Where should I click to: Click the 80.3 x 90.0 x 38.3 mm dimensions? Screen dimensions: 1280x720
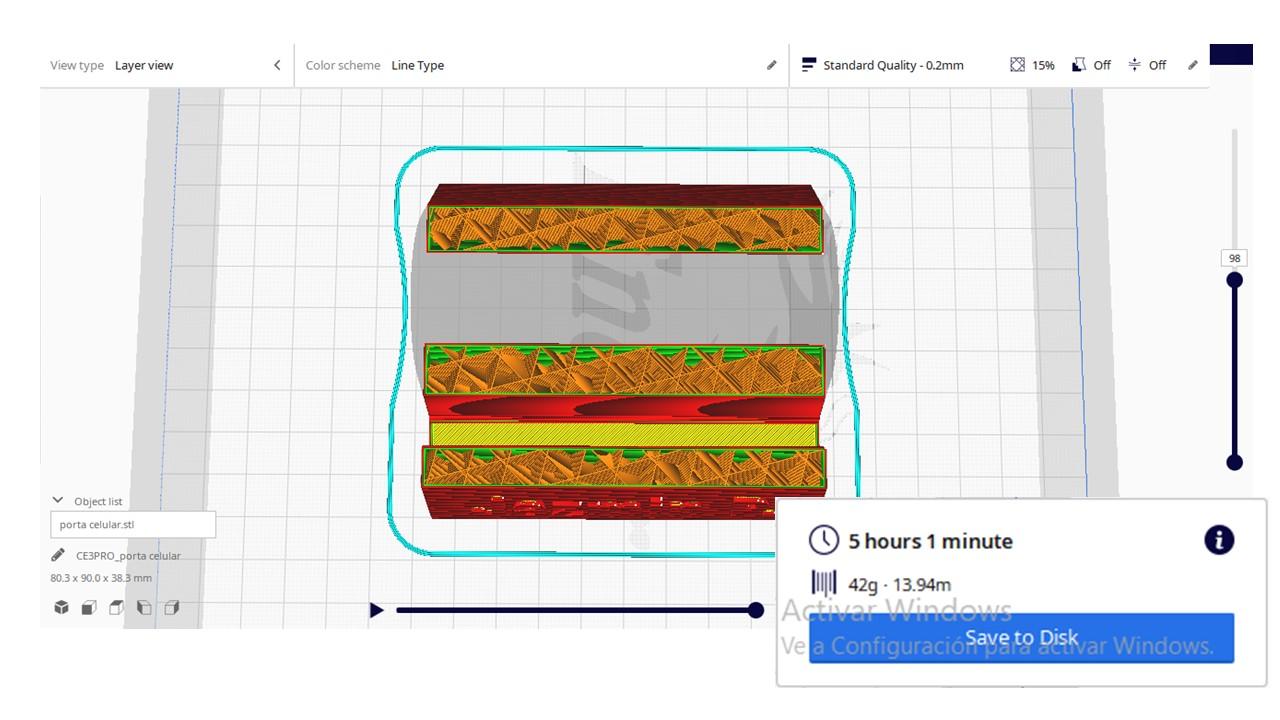101,578
